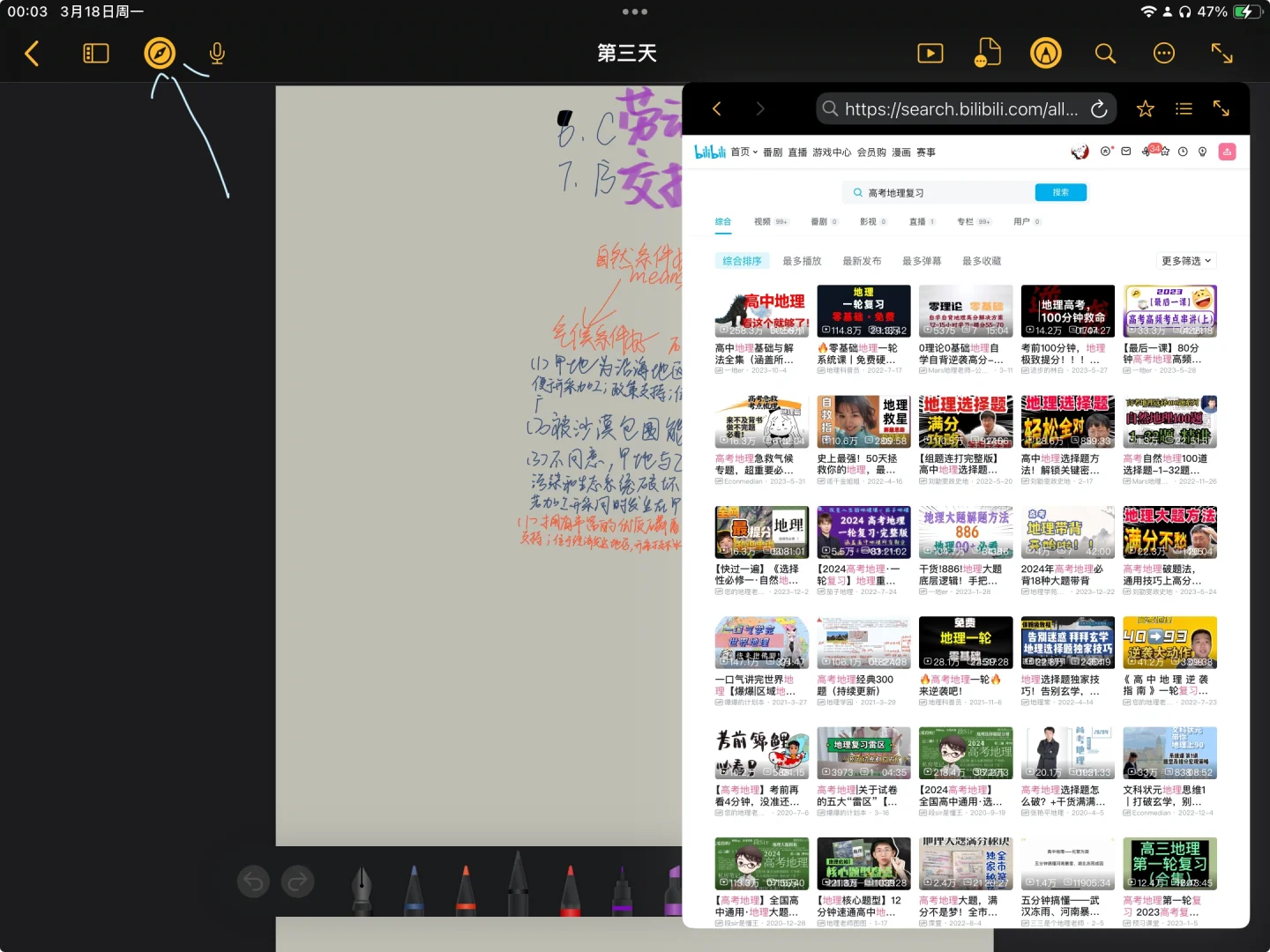Go back from the 第三天 note
1270x952 pixels.
(x=32, y=54)
